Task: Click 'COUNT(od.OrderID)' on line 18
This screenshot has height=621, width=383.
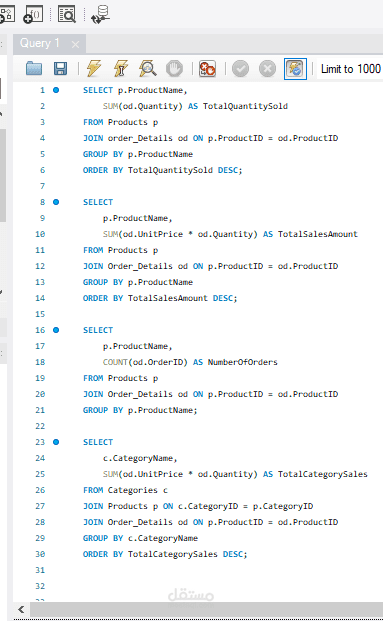Action: (145, 362)
